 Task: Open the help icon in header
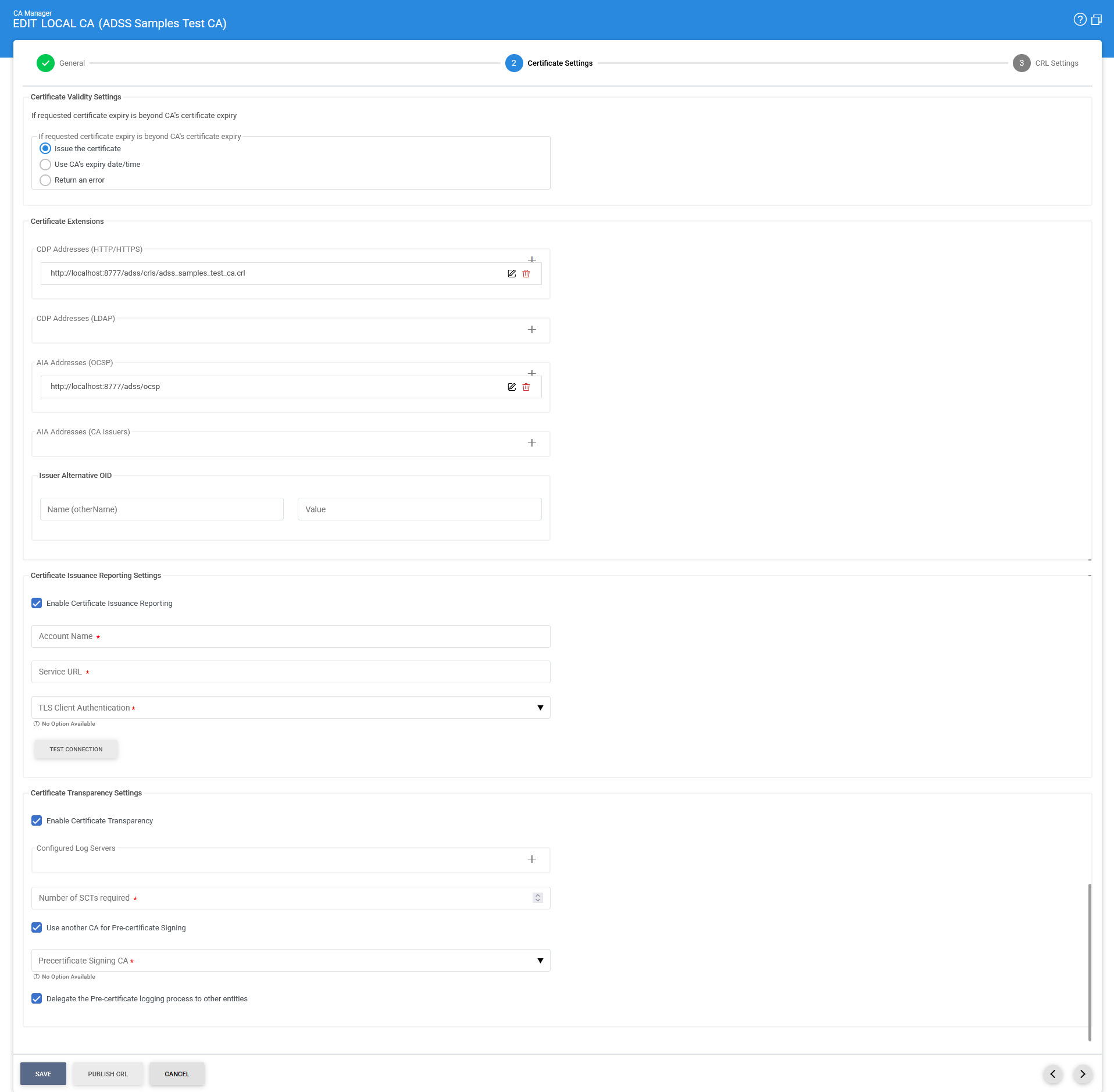(x=1080, y=20)
